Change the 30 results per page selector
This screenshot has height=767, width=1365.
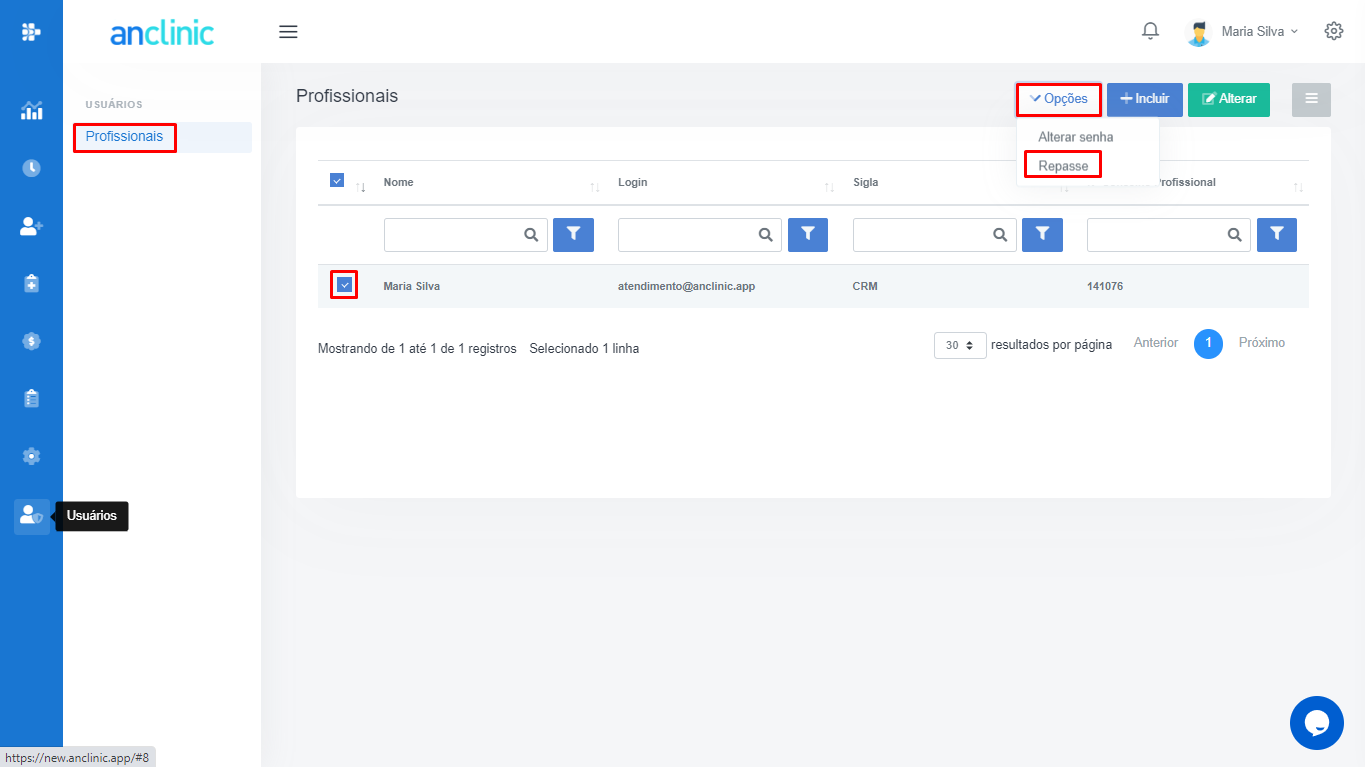pyautogui.click(x=960, y=345)
